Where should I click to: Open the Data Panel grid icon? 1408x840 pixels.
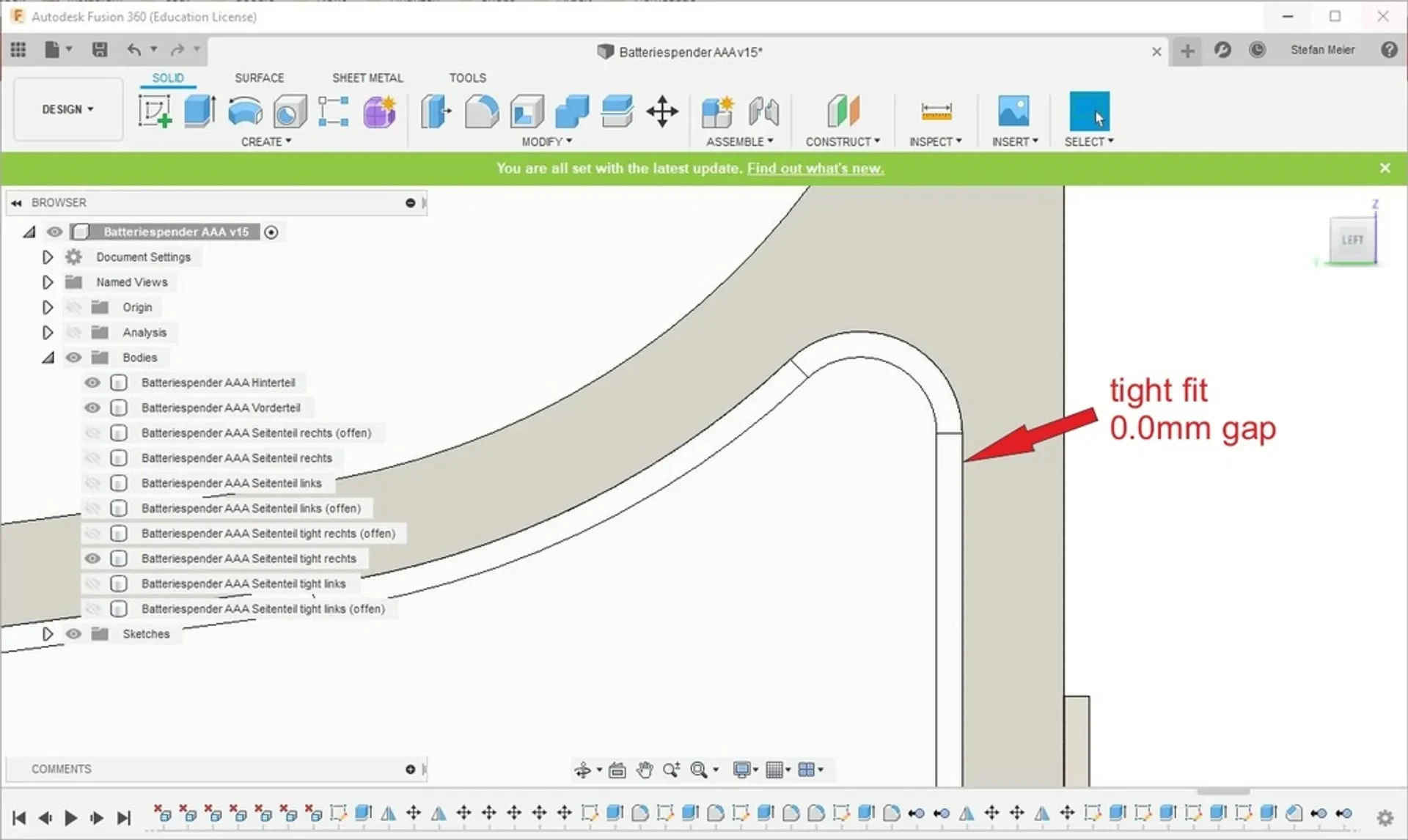[x=18, y=50]
